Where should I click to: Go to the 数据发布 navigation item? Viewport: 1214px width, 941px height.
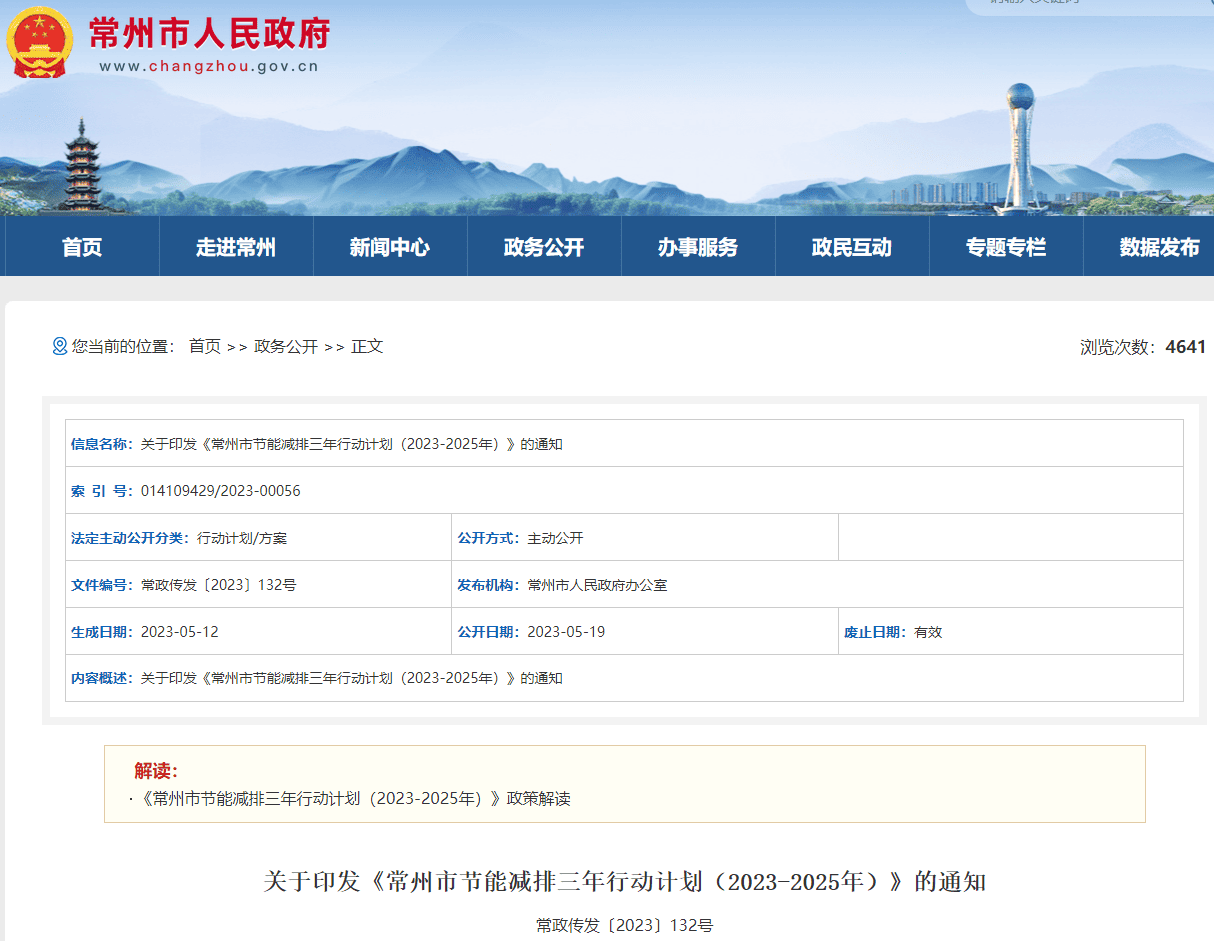[1158, 247]
